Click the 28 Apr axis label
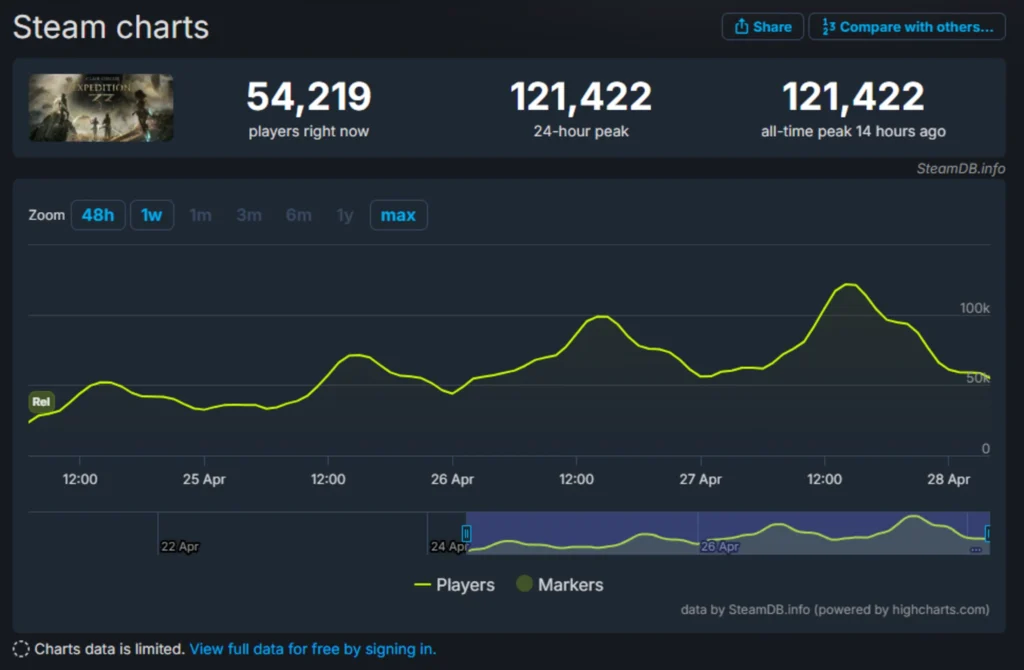The height and width of the screenshot is (670, 1024). click(x=948, y=479)
